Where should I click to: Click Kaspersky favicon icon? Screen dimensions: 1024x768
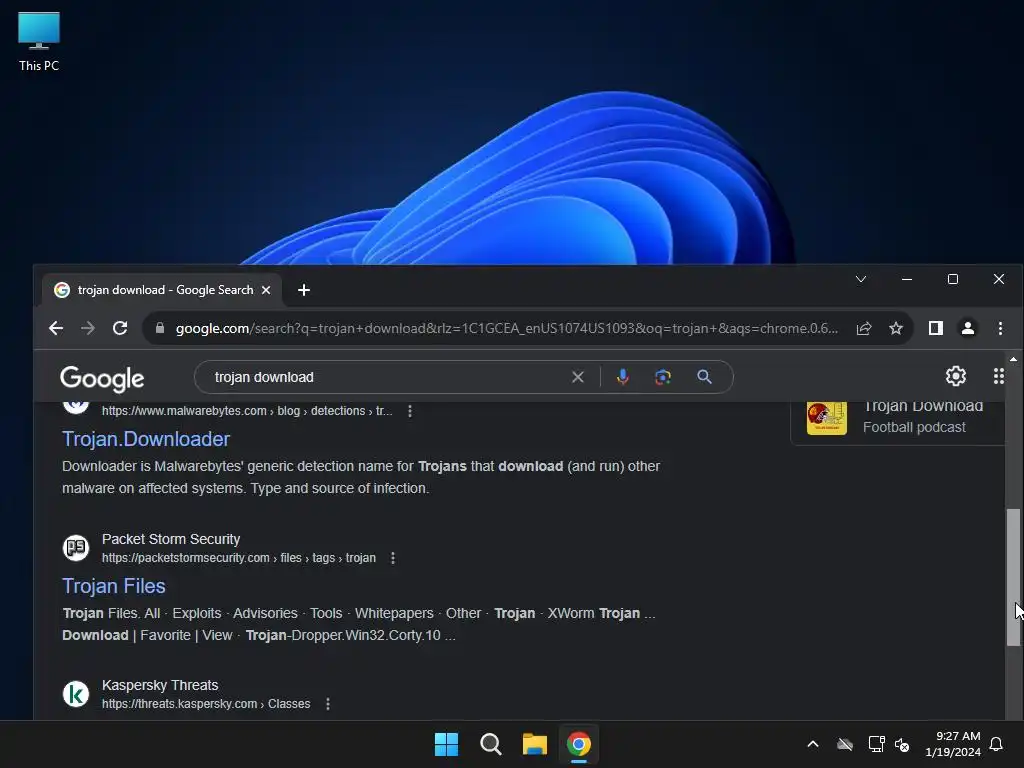point(76,694)
